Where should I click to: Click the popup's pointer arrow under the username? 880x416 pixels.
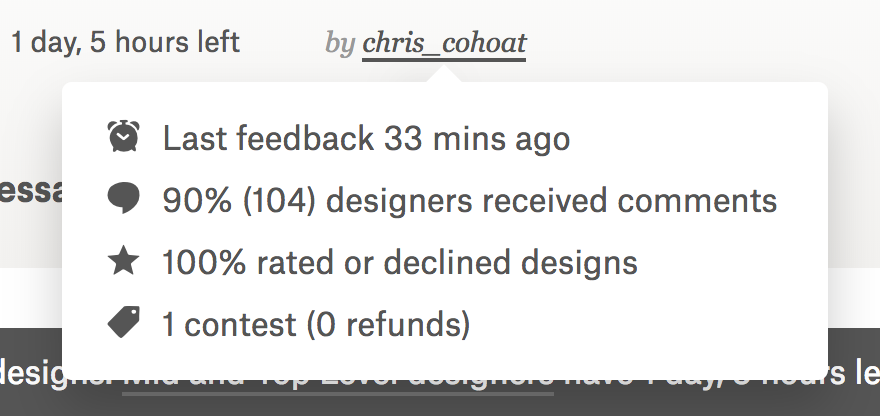pyautogui.click(x=445, y=75)
